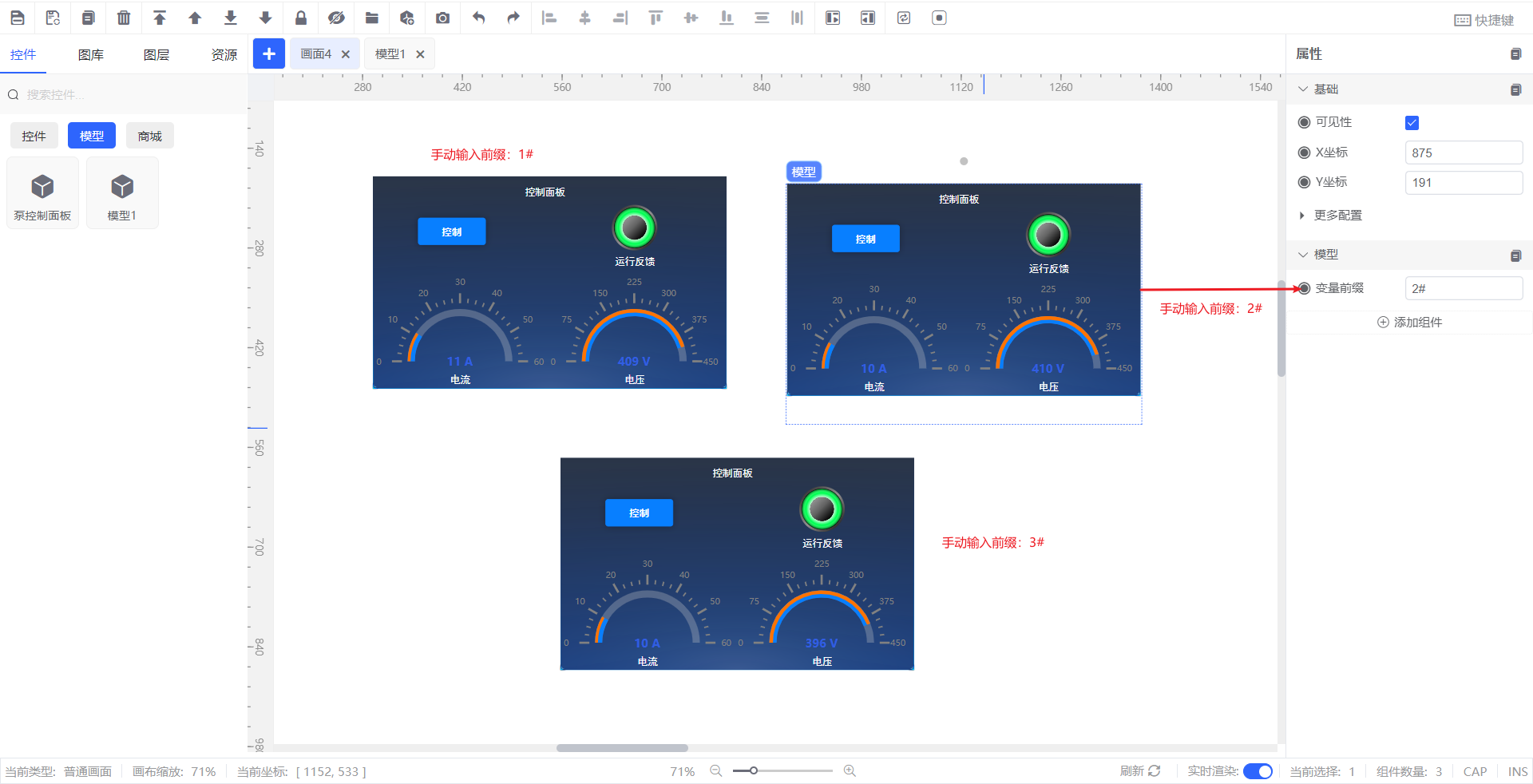
Task: Click the folder icon in toolbar
Action: click(x=372, y=18)
